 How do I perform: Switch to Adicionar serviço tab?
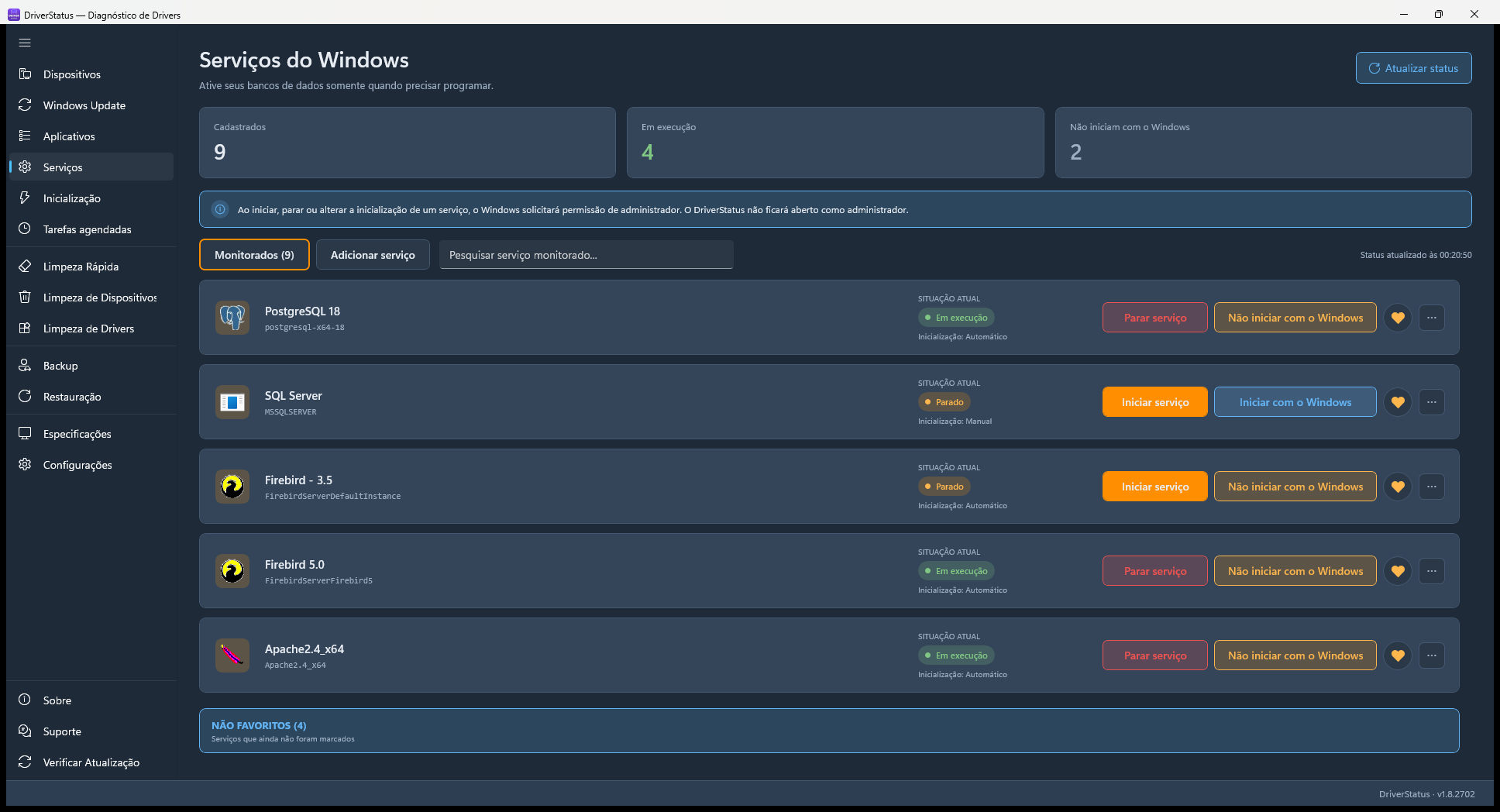coord(373,255)
